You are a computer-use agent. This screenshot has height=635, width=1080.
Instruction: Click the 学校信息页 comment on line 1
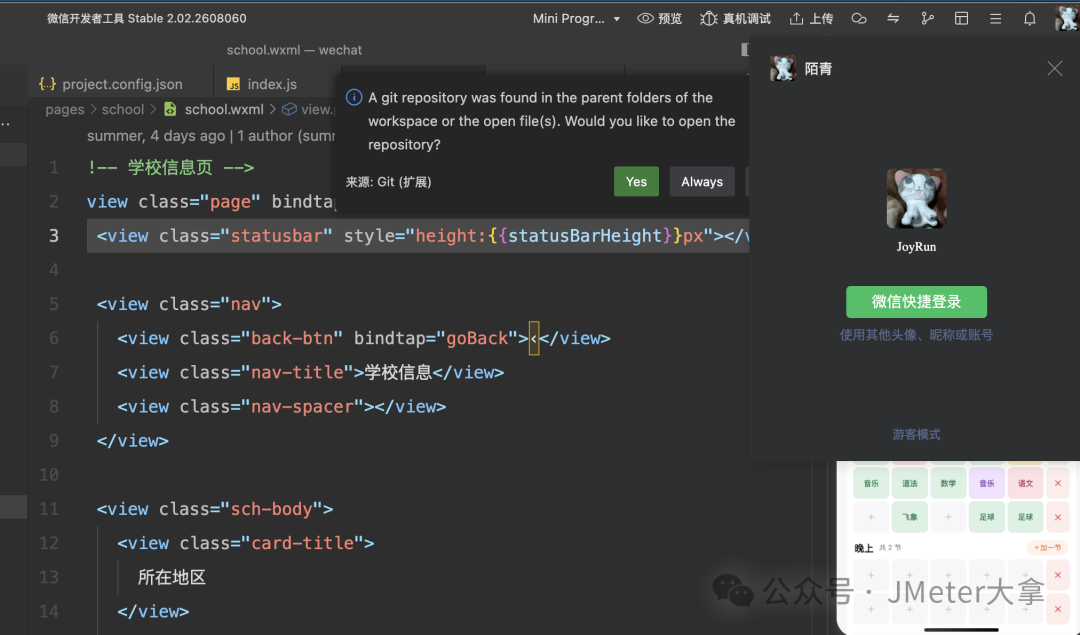[170, 167]
